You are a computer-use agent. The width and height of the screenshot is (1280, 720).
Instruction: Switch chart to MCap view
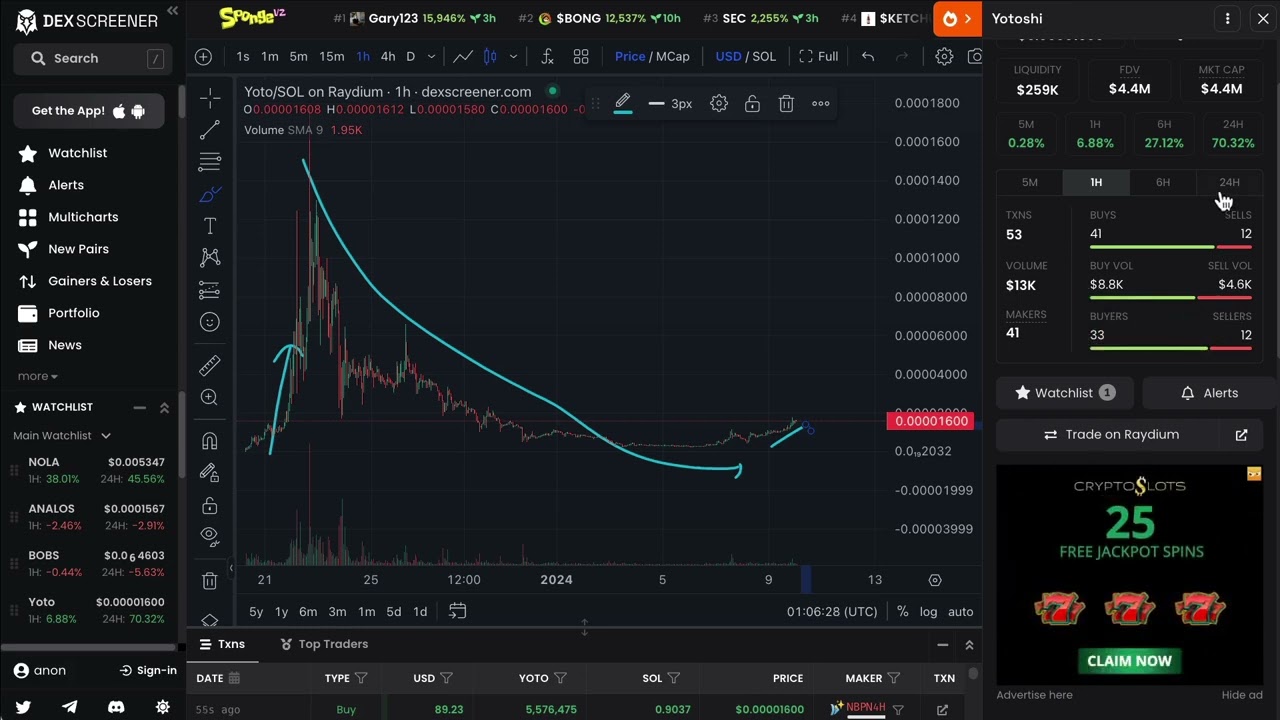(x=673, y=57)
